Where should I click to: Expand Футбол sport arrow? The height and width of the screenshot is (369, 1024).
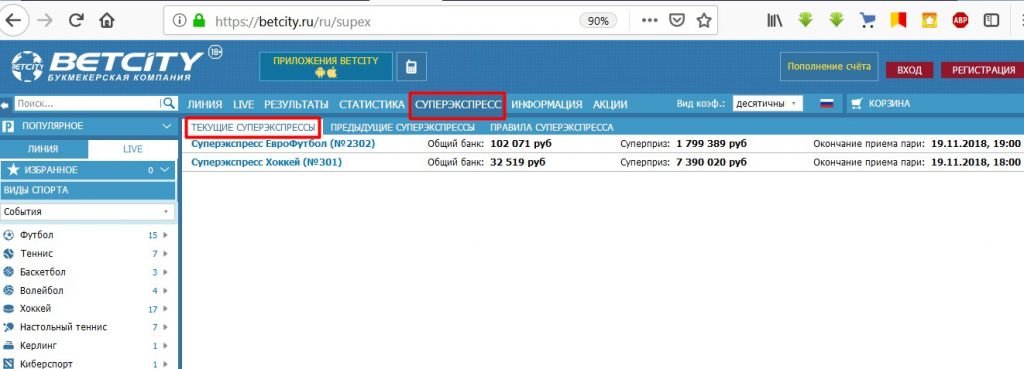(x=165, y=235)
